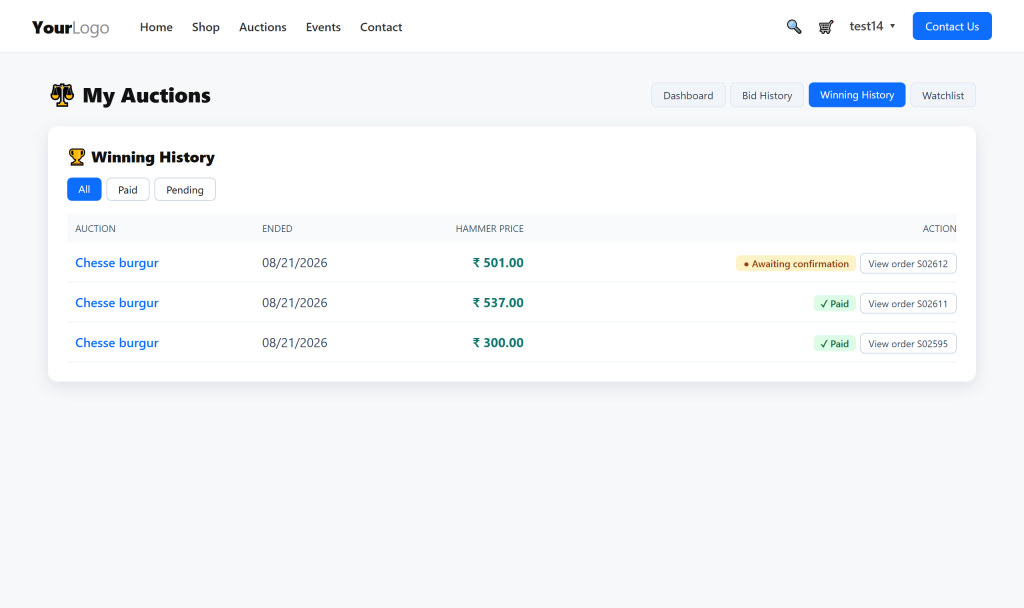Viewport: 1024px width, 608px height.
Task: Select the All filter
Action: 84,189
